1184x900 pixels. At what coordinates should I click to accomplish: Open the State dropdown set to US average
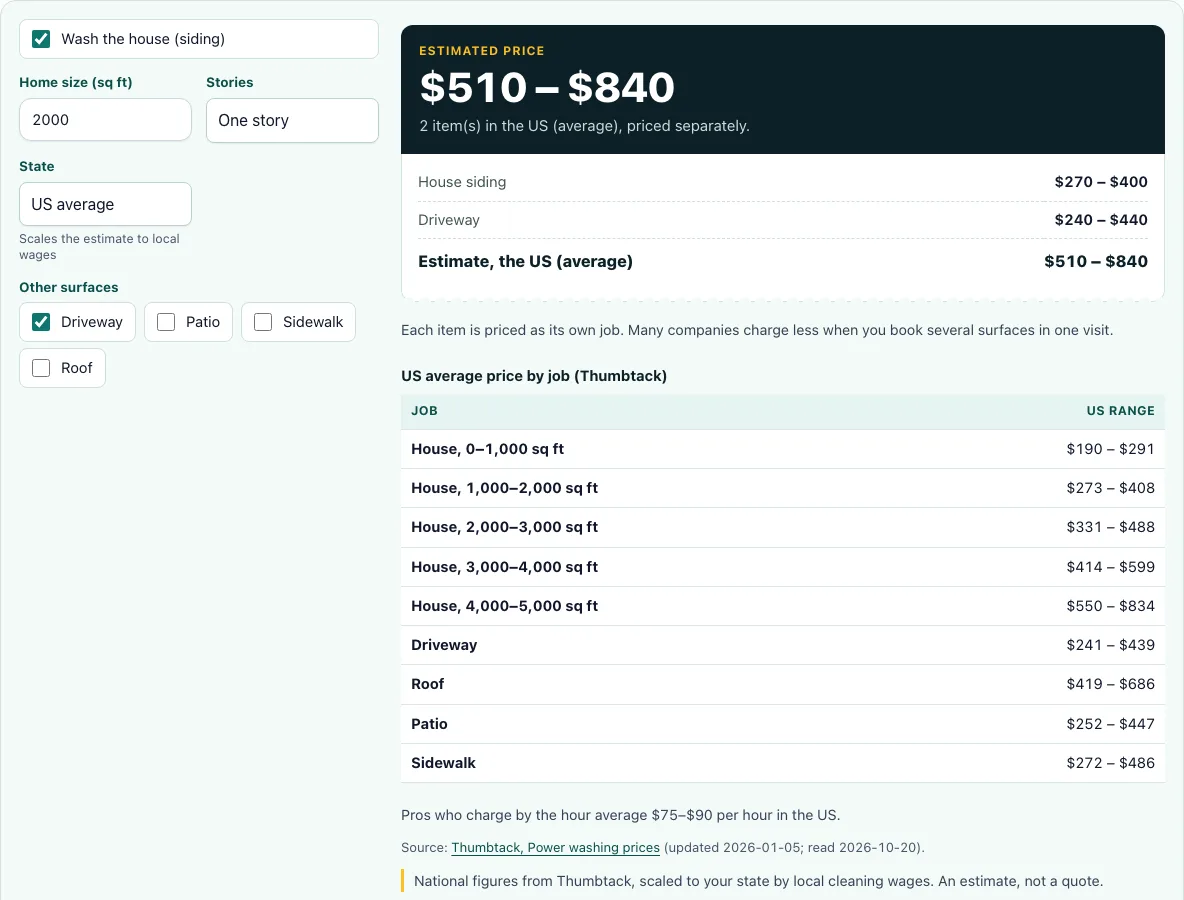(x=105, y=204)
